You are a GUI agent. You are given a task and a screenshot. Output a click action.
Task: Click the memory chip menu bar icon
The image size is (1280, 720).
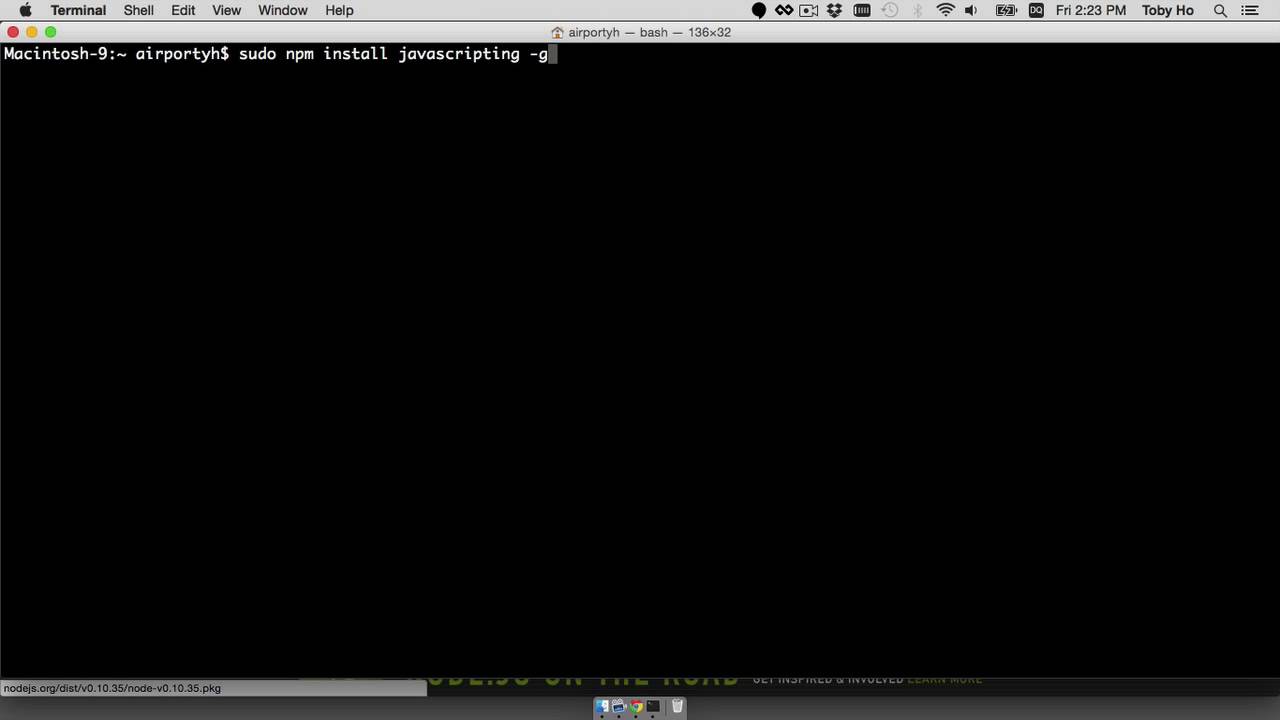[861, 10]
